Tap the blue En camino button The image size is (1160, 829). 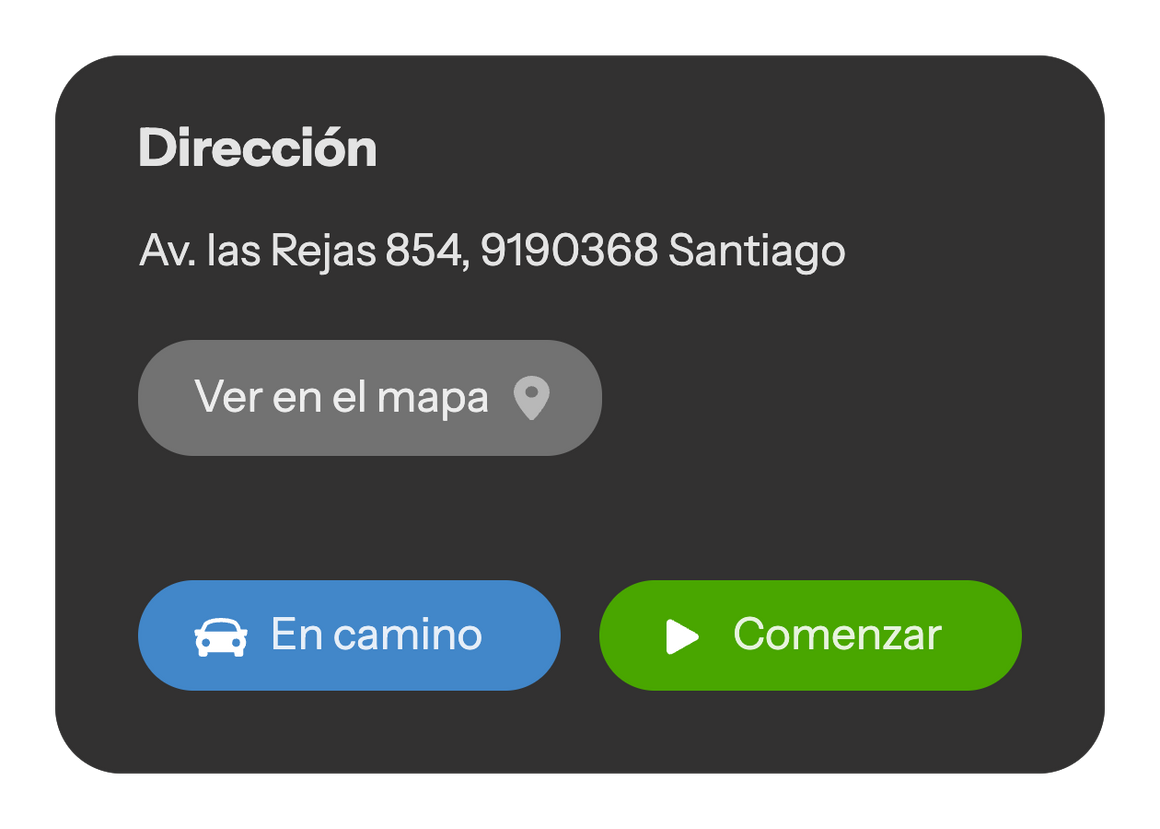point(349,635)
